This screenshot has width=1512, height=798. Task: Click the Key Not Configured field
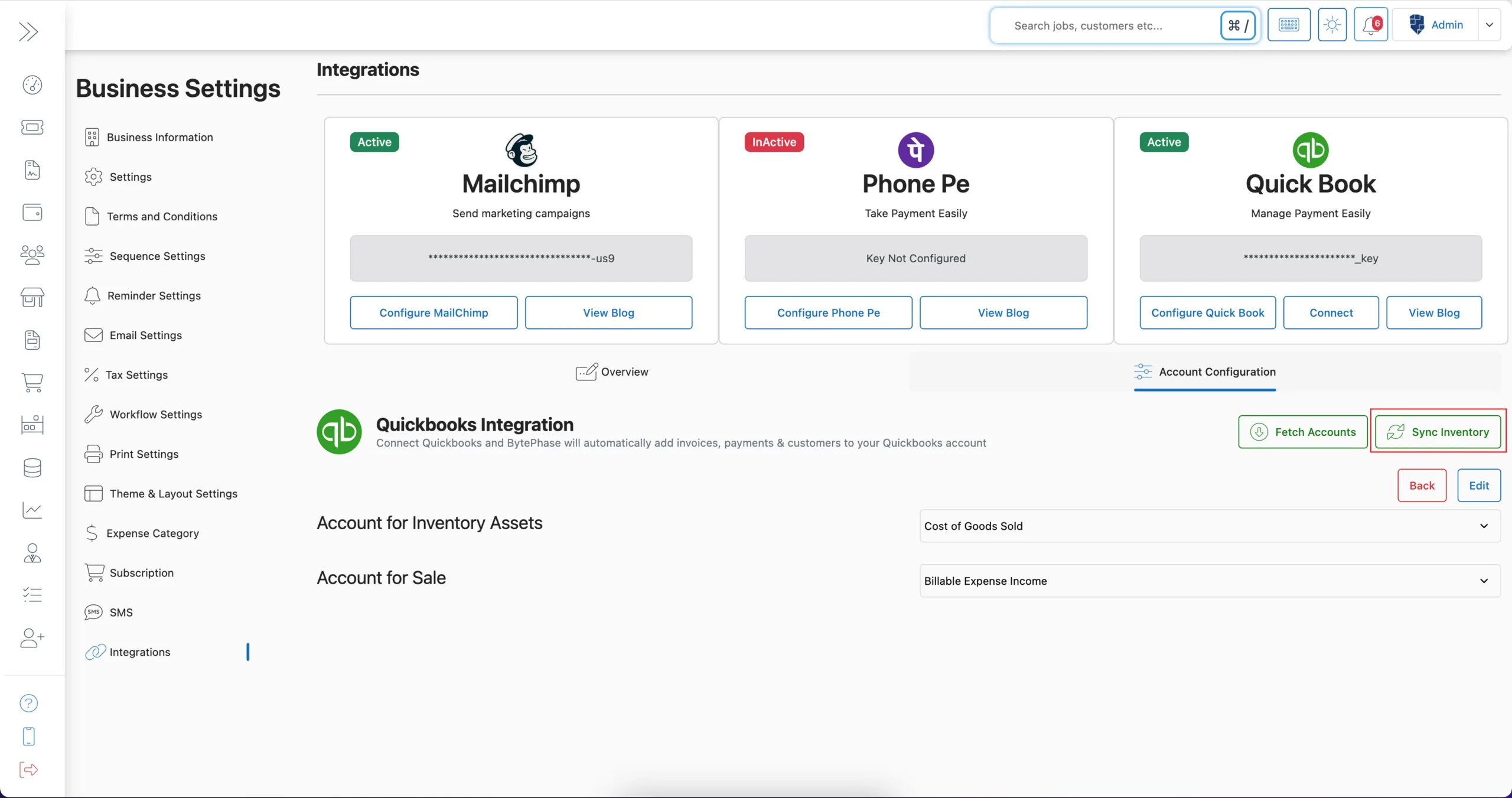pos(915,258)
